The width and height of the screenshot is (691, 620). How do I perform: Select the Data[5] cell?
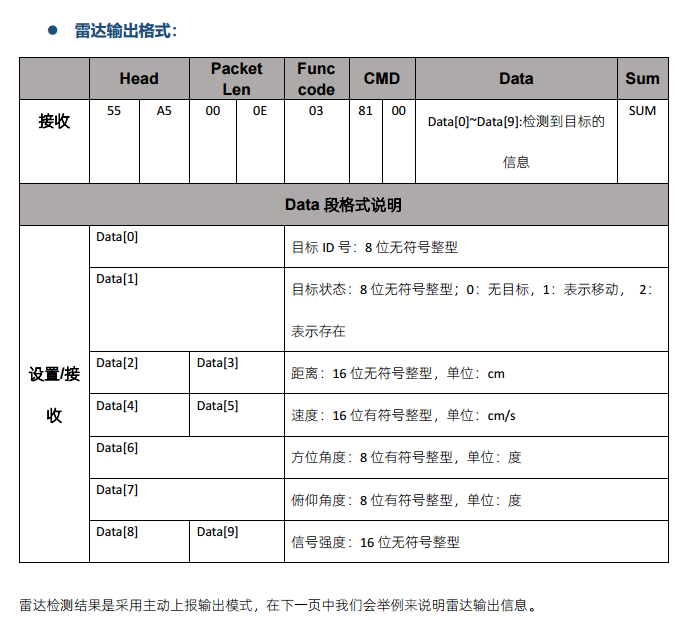tap(217, 406)
